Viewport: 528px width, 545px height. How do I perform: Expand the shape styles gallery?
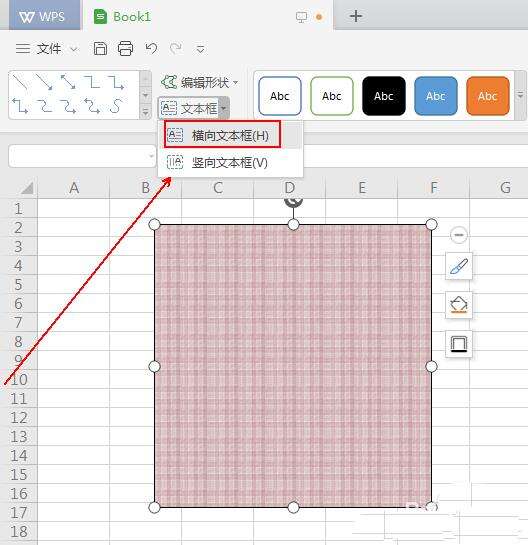(x=520, y=95)
